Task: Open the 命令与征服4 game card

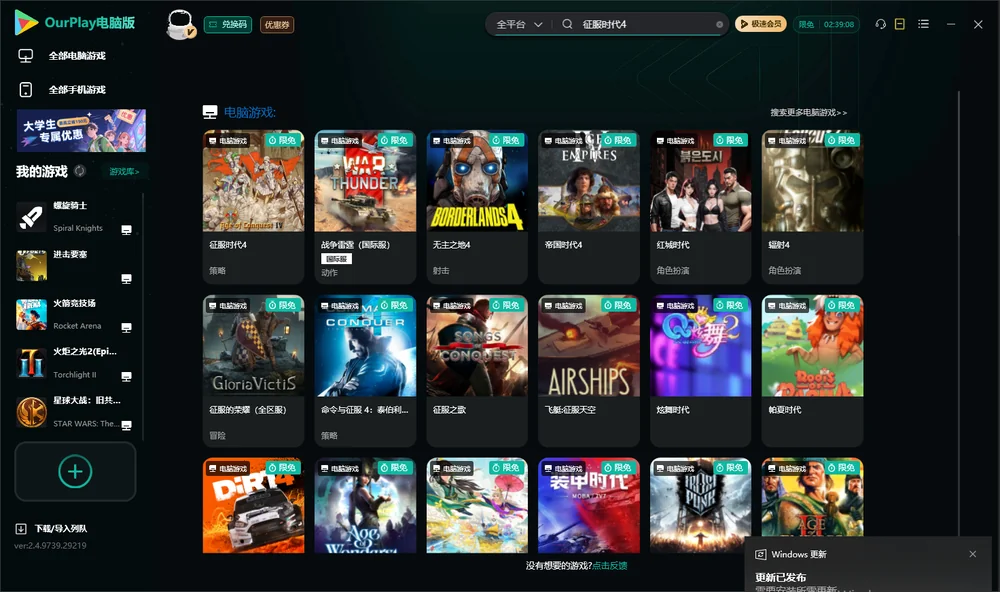Action: click(x=365, y=371)
